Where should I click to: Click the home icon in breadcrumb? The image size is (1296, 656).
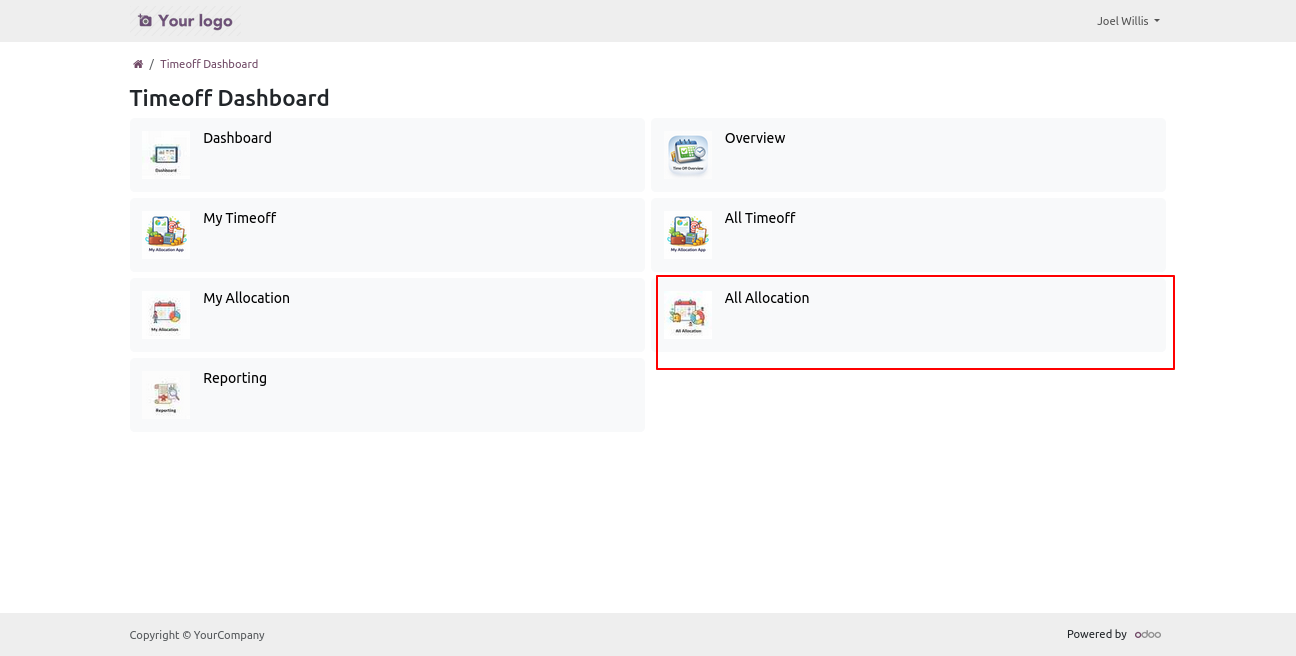tap(138, 64)
